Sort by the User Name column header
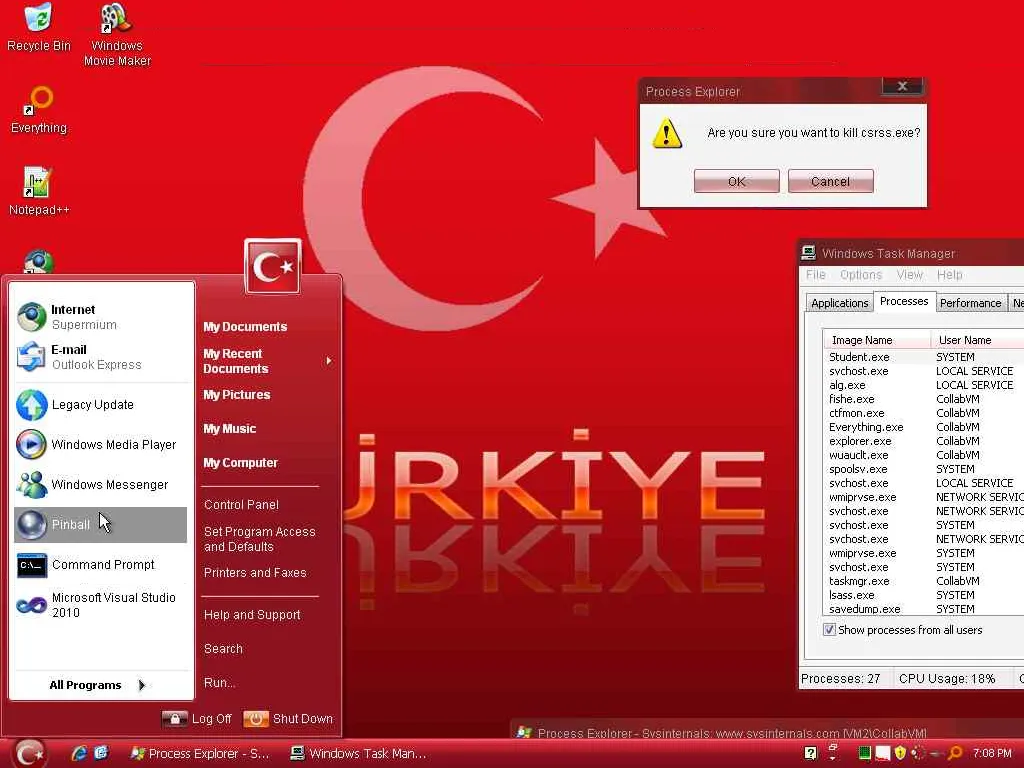The width and height of the screenshot is (1024, 768). (x=977, y=340)
